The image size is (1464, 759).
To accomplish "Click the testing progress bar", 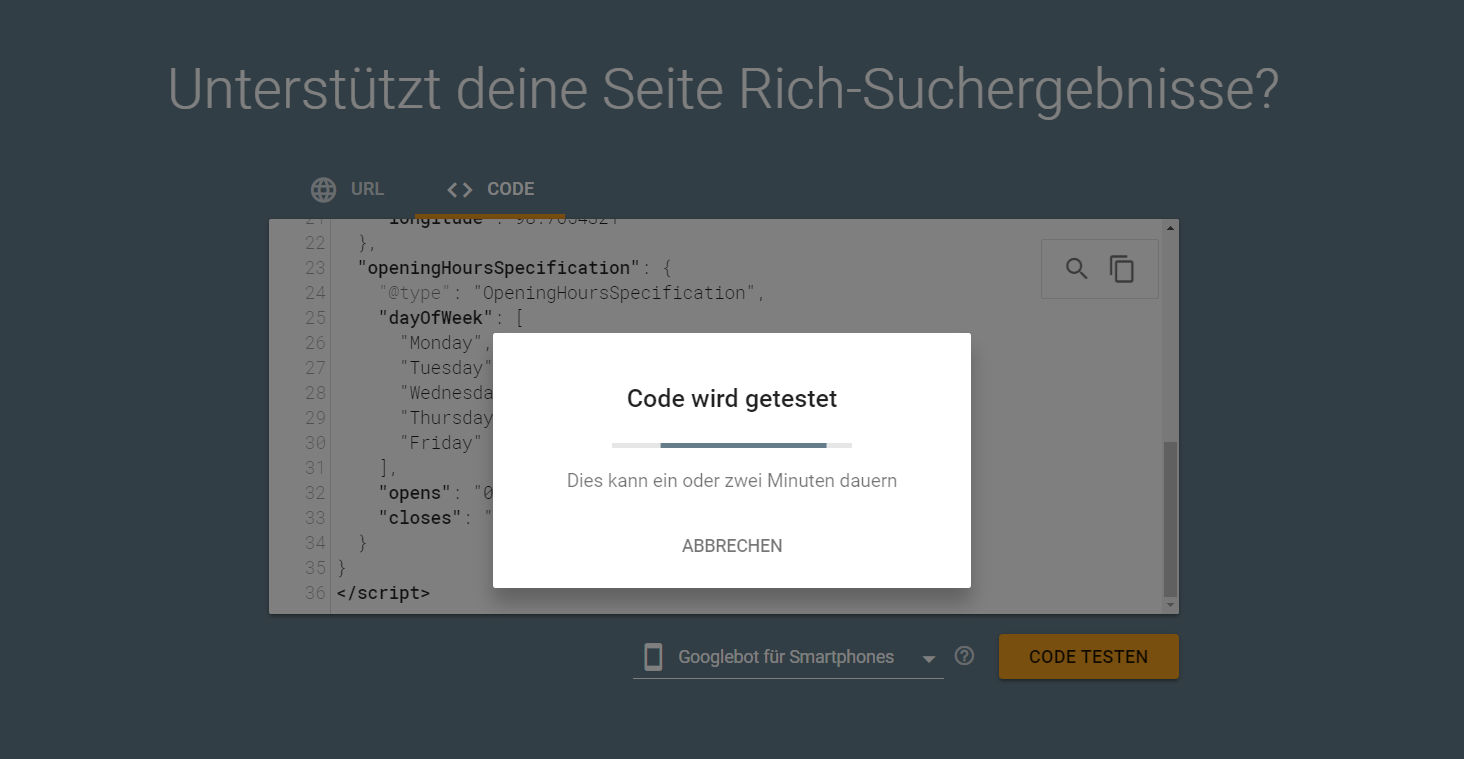I will [x=732, y=445].
